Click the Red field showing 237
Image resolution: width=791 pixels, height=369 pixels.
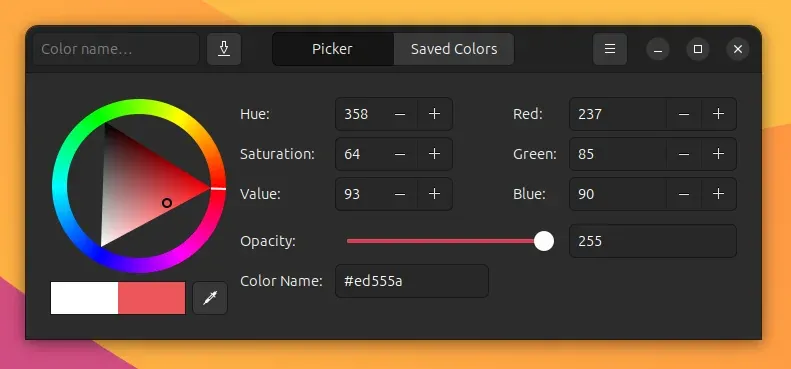coord(618,114)
